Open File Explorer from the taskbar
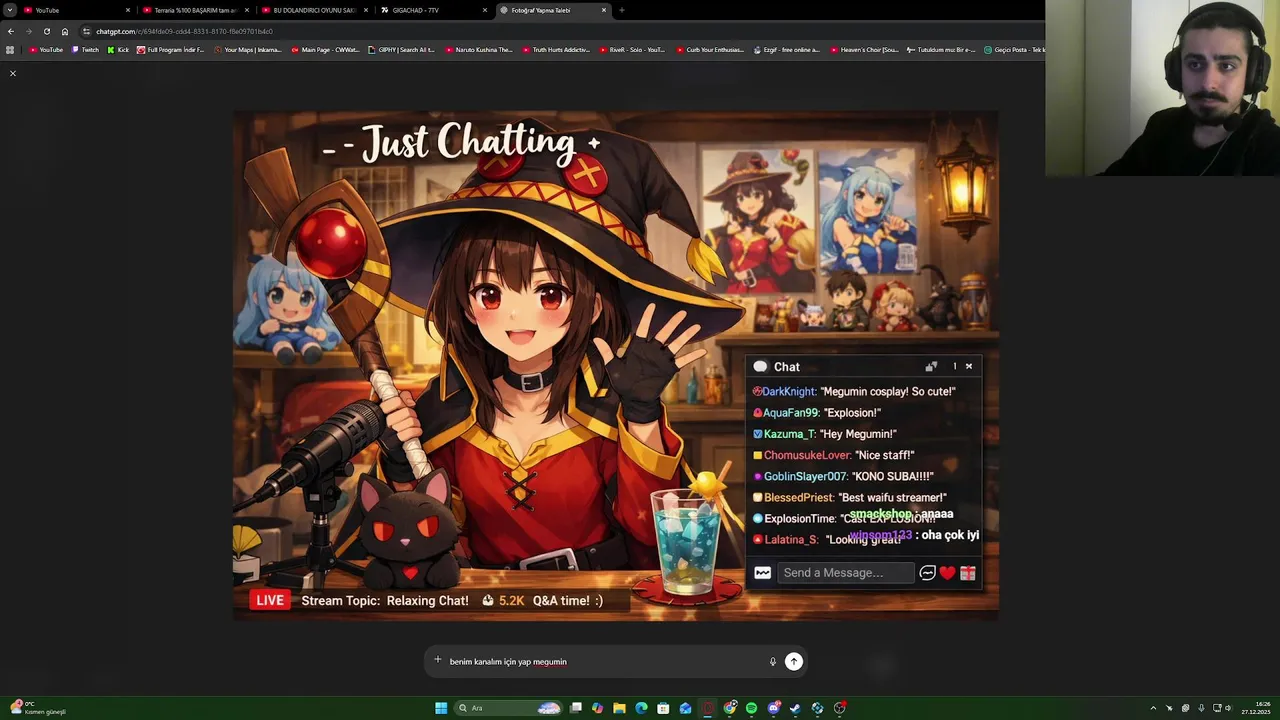 point(619,708)
